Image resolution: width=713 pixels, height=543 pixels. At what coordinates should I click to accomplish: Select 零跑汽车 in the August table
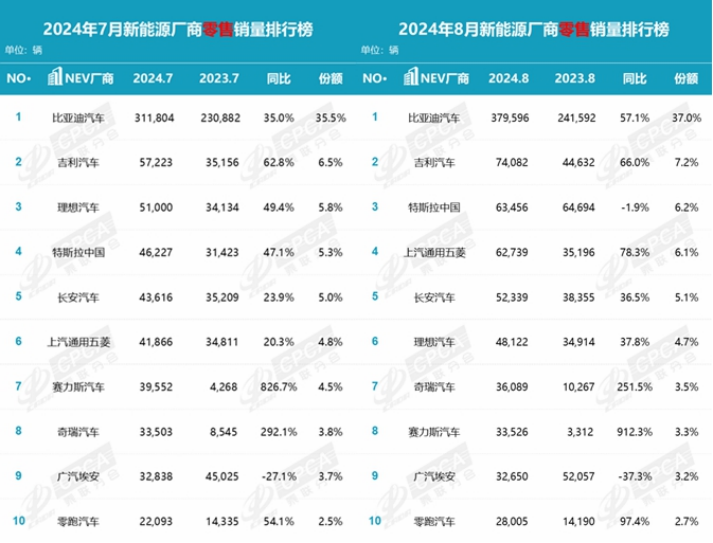point(434,522)
